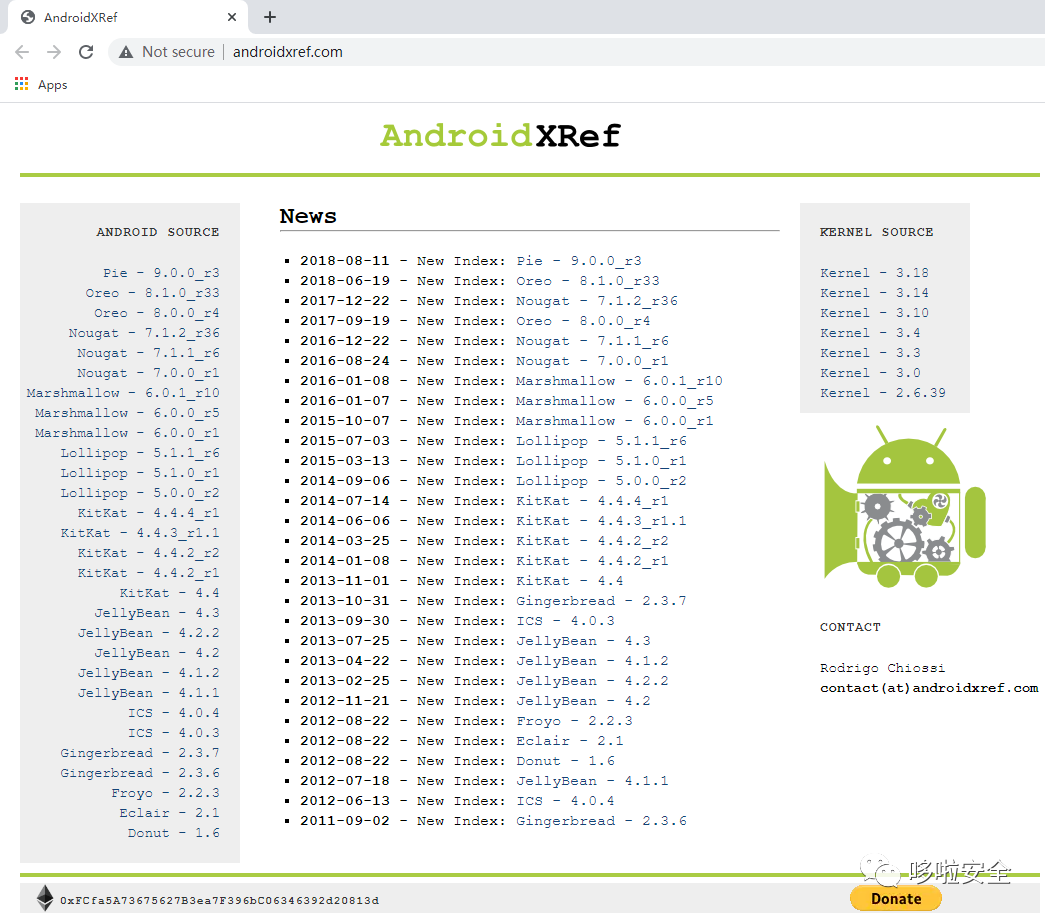Open Marshmallow - 6.0.1_r10 in sidebar
The width and height of the screenshot is (1045, 918).
click(123, 393)
